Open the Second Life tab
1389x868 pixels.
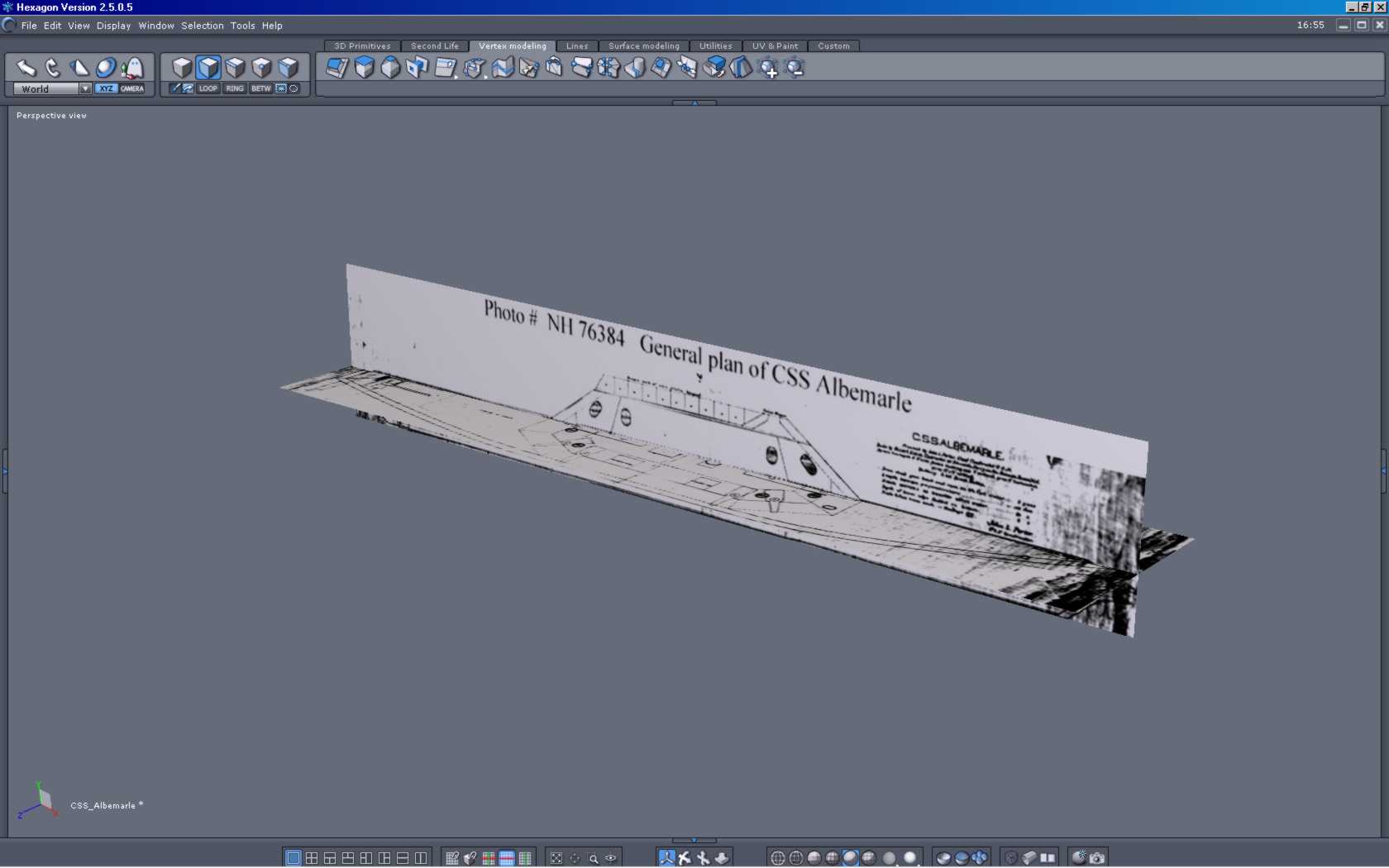pos(435,46)
